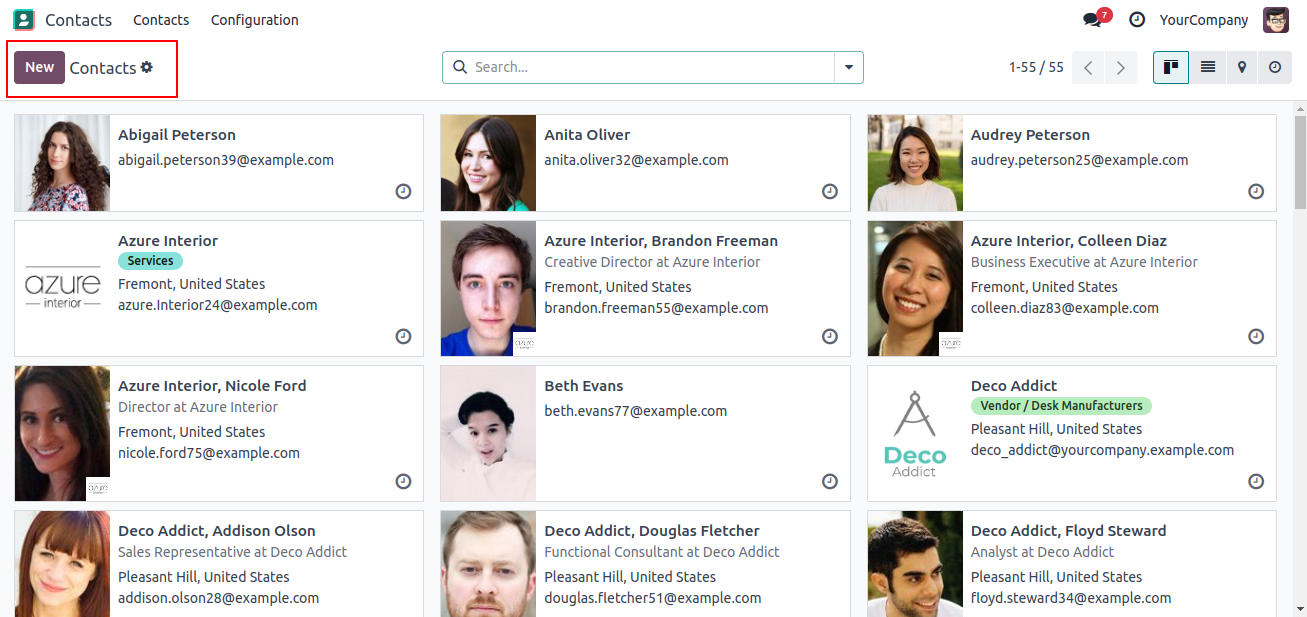Viewport: 1307px width, 617px height.
Task: Open the activities clock in top bar
Action: click(1137, 20)
